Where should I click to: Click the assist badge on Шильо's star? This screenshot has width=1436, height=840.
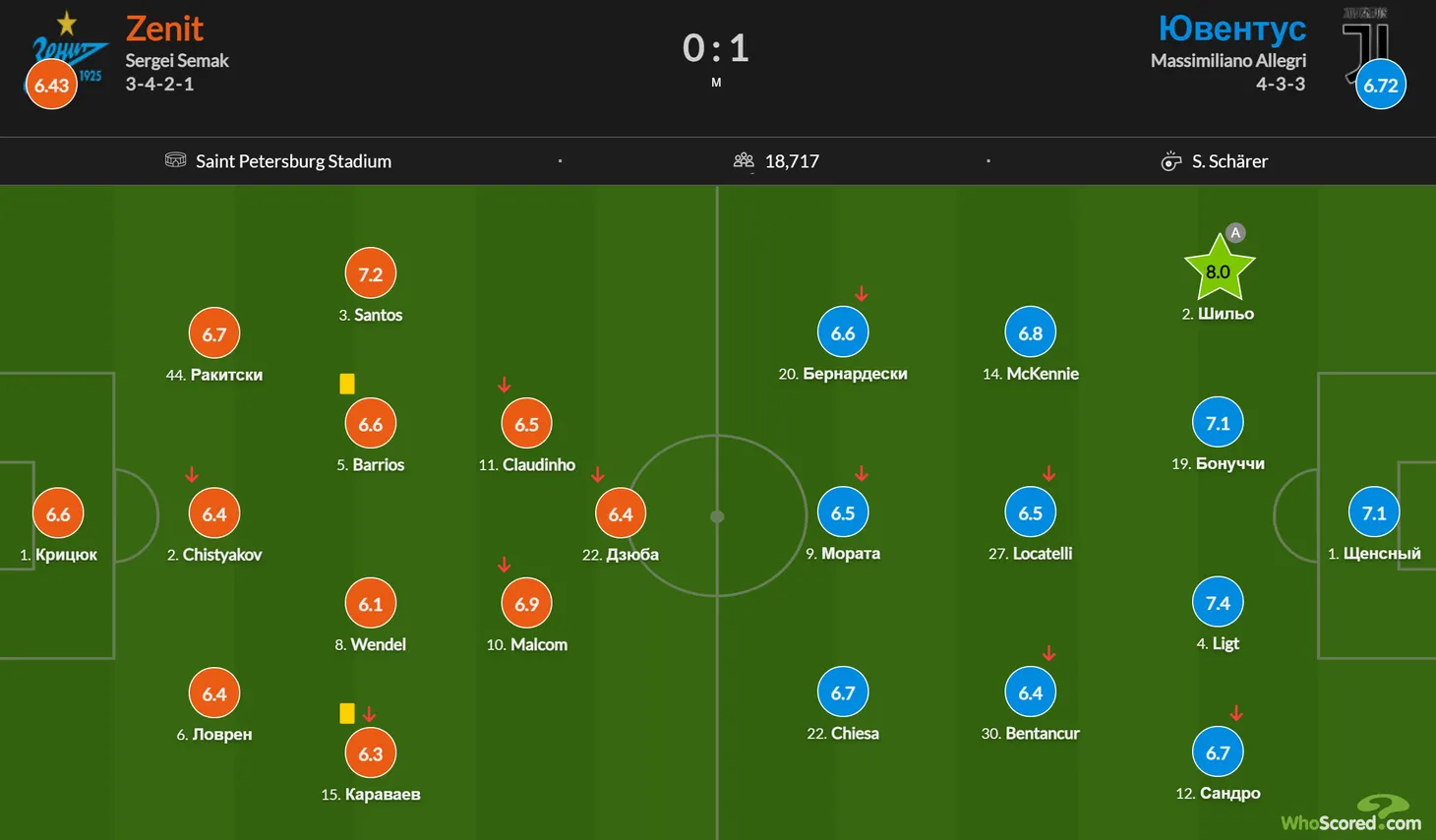point(1235,233)
